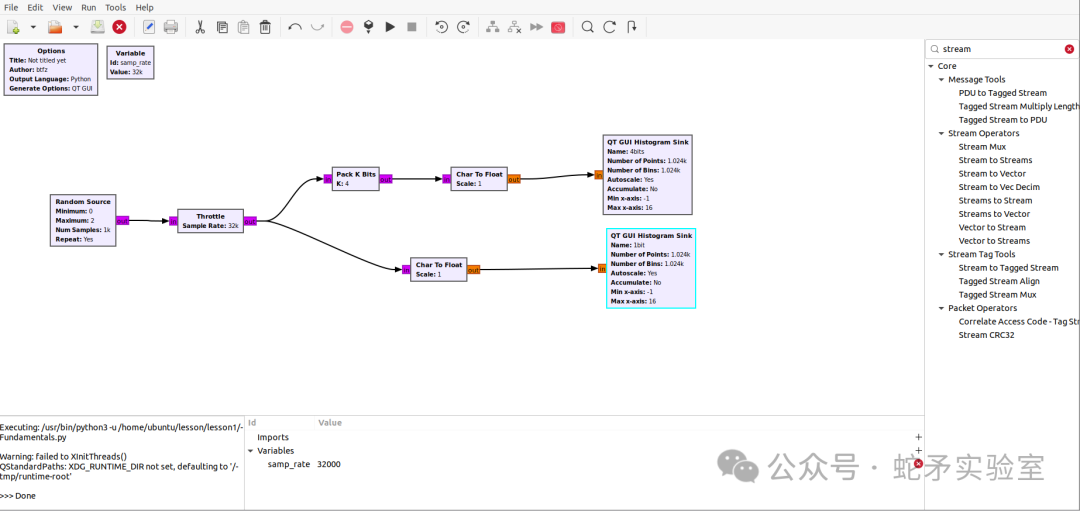Viewport: 1080px width, 511px height.
Task: Open an existing flow graph file
Action: pyautogui.click(x=55, y=27)
